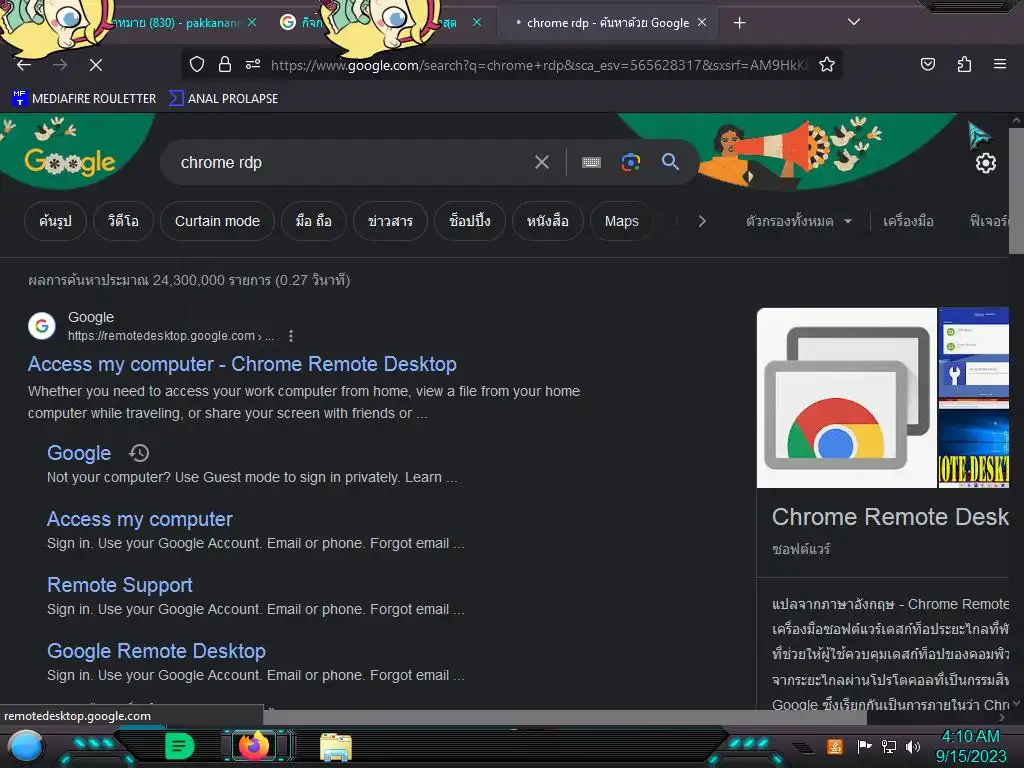Click the browser forward arrow

pyautogui.click(x=60, y=65)
